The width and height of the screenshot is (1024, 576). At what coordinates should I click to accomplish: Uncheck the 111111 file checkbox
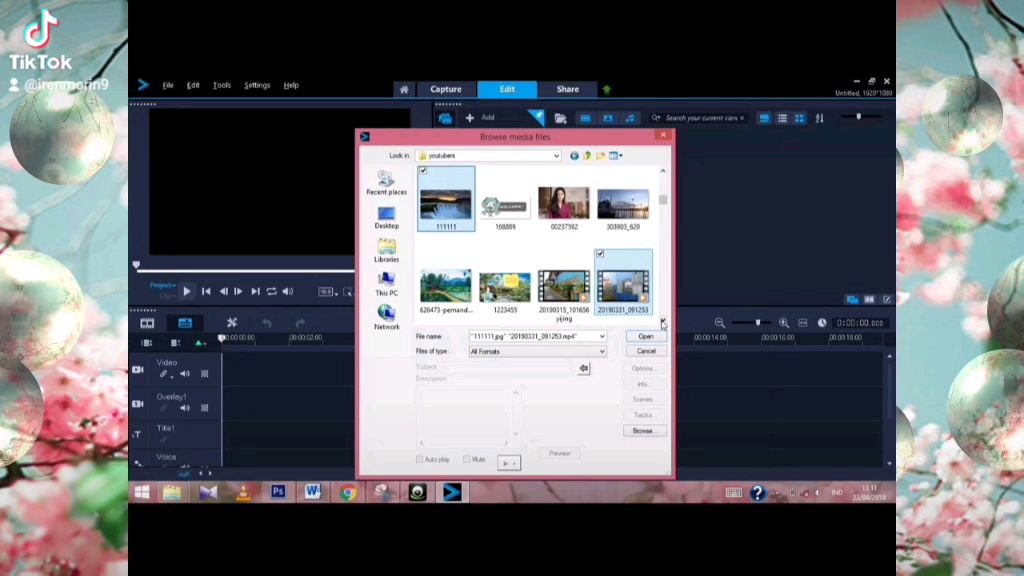(x=423, y=170)
